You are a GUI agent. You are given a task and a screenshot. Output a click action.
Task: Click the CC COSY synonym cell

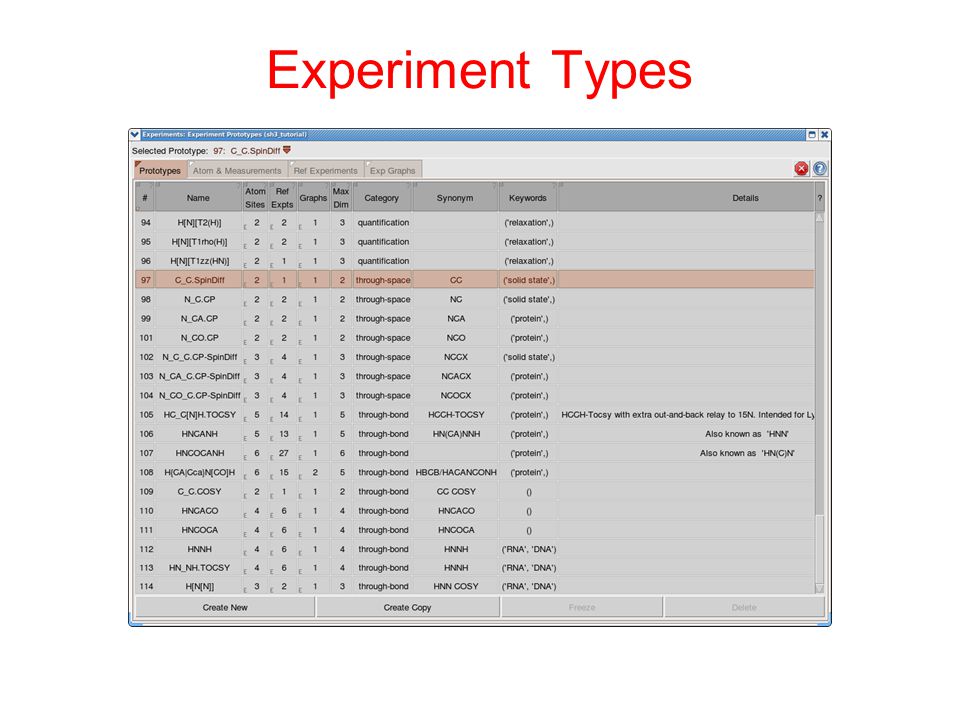[x=456, y=492]
